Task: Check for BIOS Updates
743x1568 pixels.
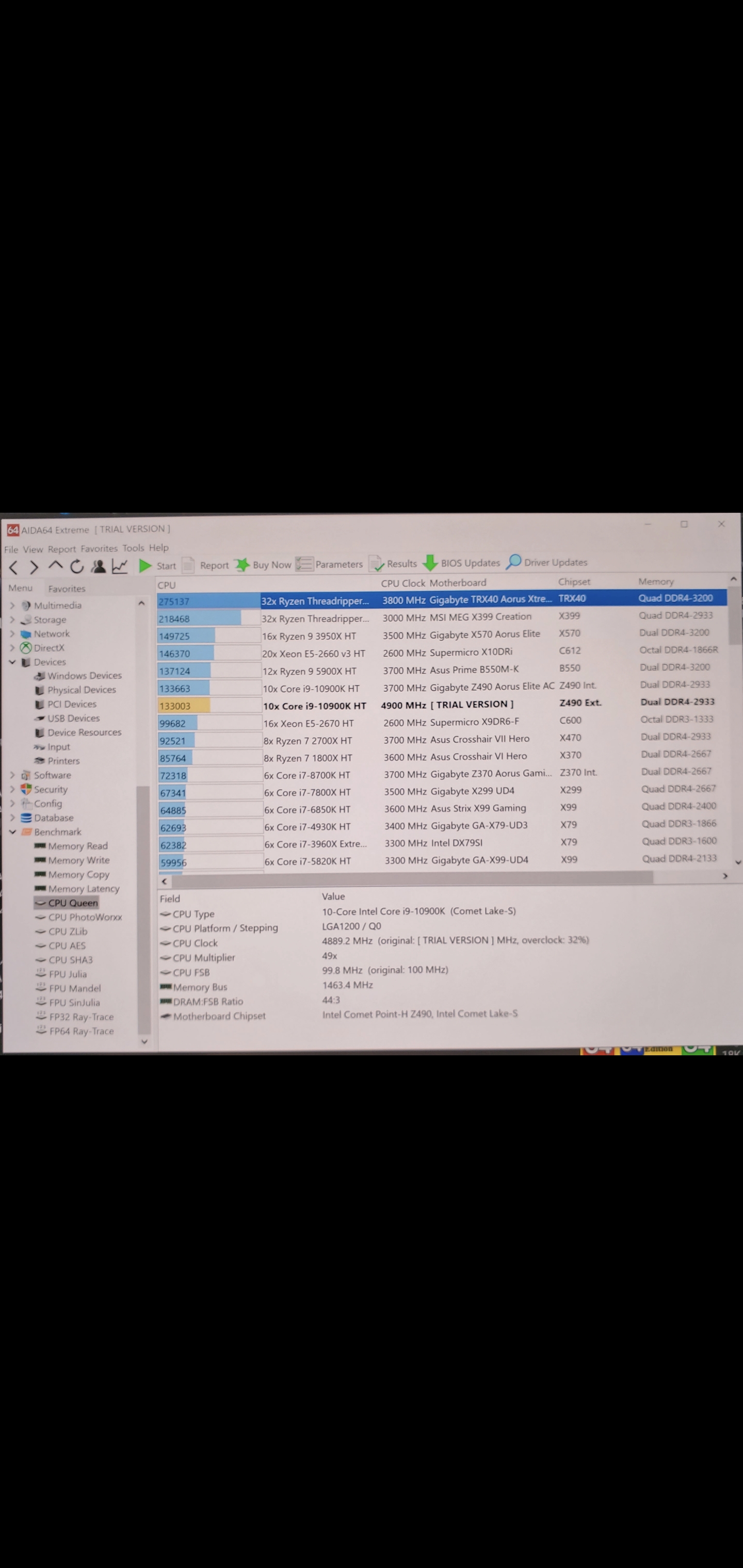Action: (461, 563)
